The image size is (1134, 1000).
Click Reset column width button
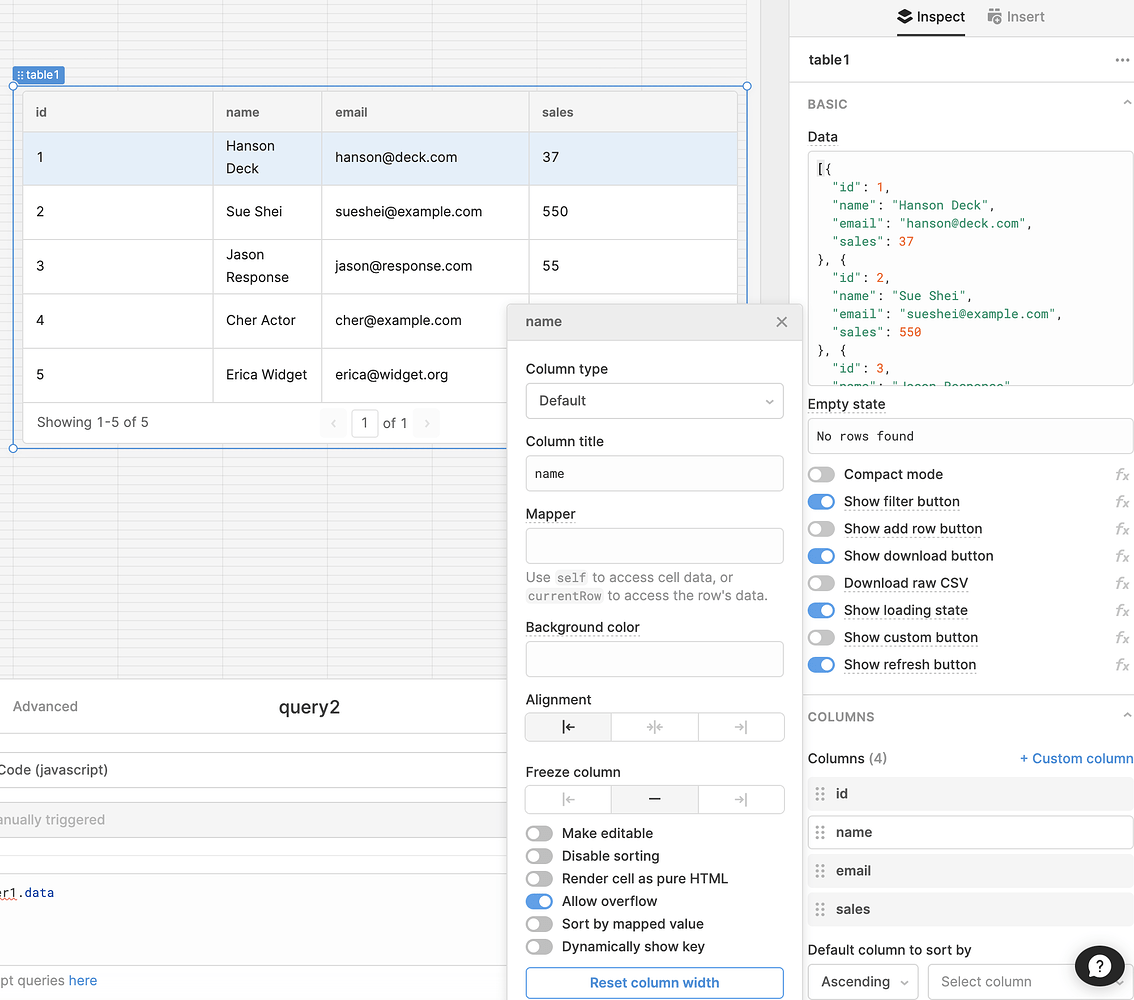654,983
